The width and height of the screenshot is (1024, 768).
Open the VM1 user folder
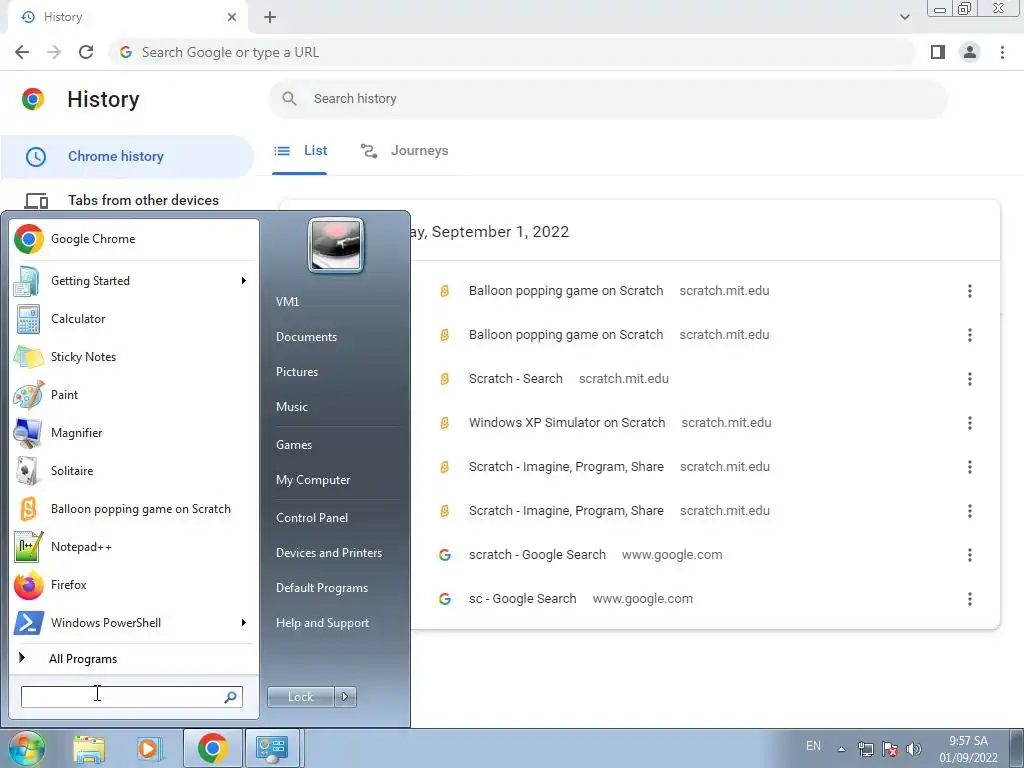pos(287,302)
